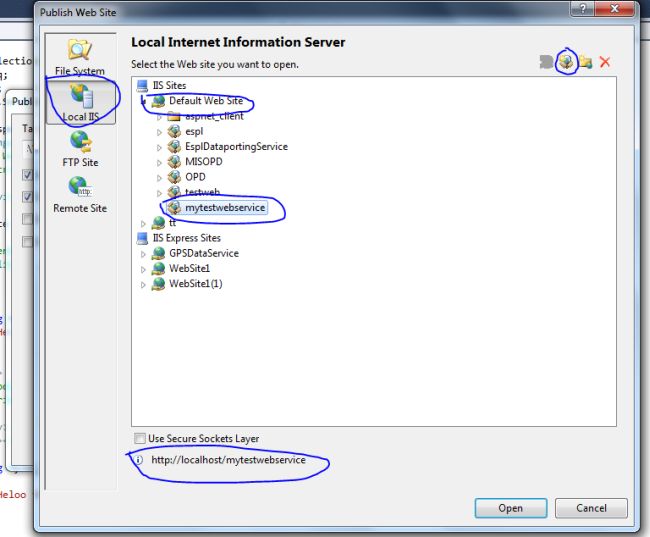Click the info icon beside localhost URL
This screenshot has width=650, height=537.
coord(138,460)
